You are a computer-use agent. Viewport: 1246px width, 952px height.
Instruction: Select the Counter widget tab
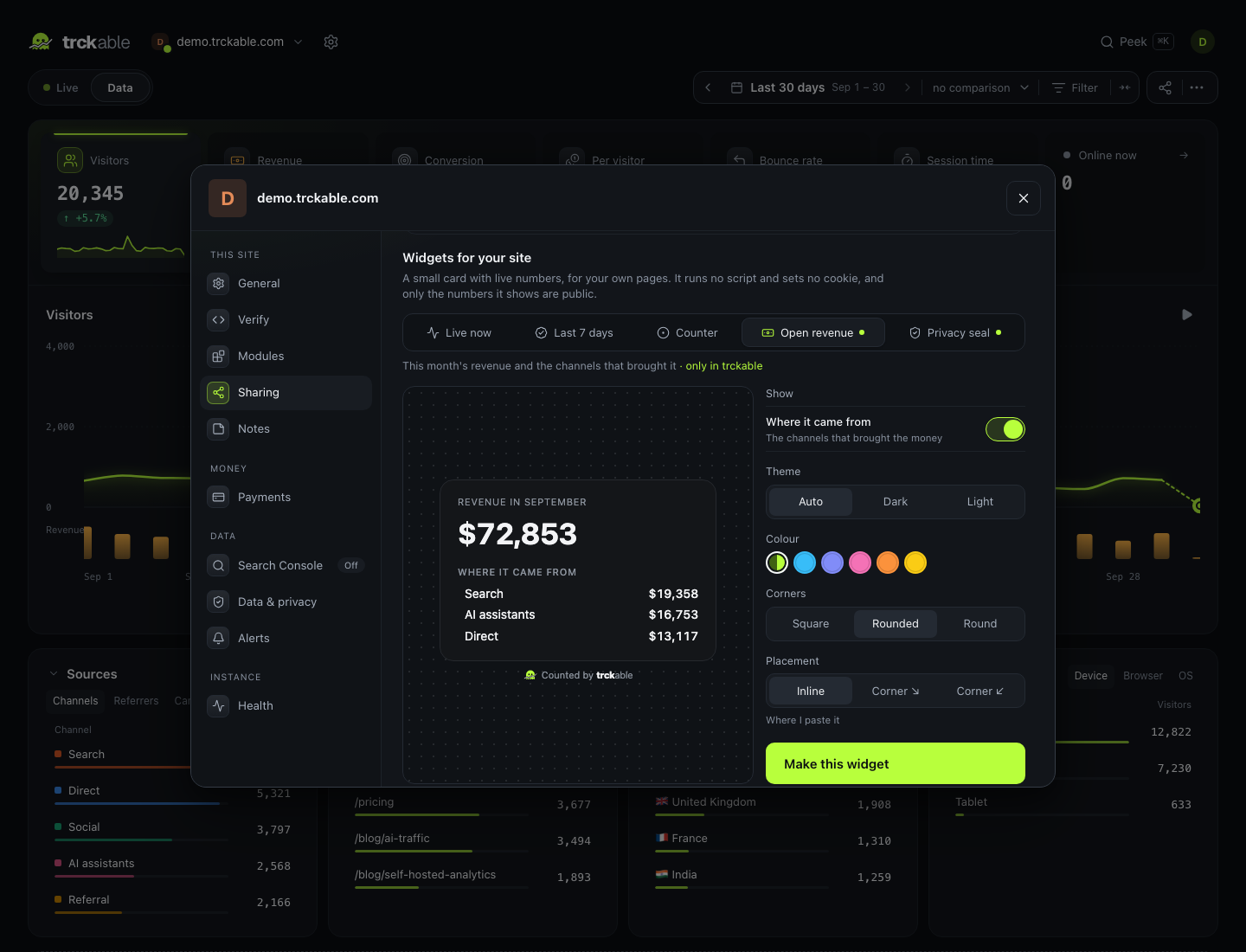(x=688, y=333)
